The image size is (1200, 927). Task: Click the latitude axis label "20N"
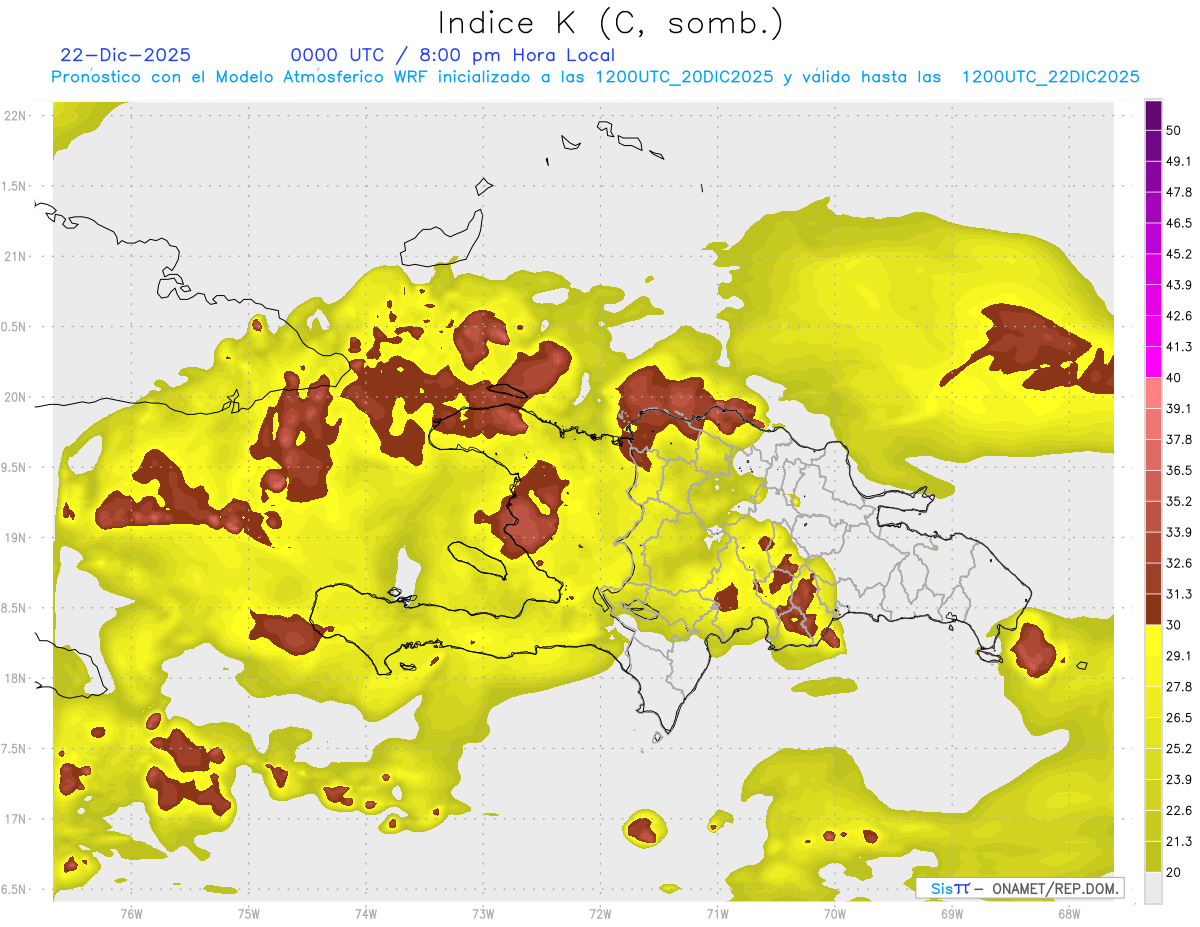click(14, 398)
